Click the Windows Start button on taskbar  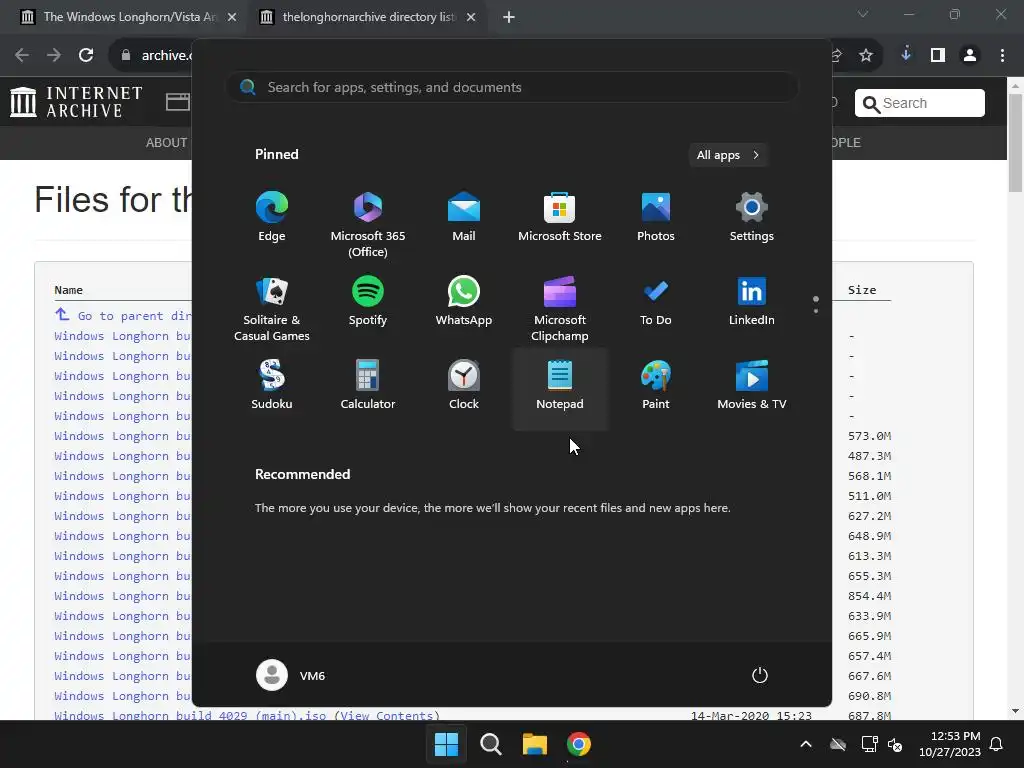coord(447,744)
